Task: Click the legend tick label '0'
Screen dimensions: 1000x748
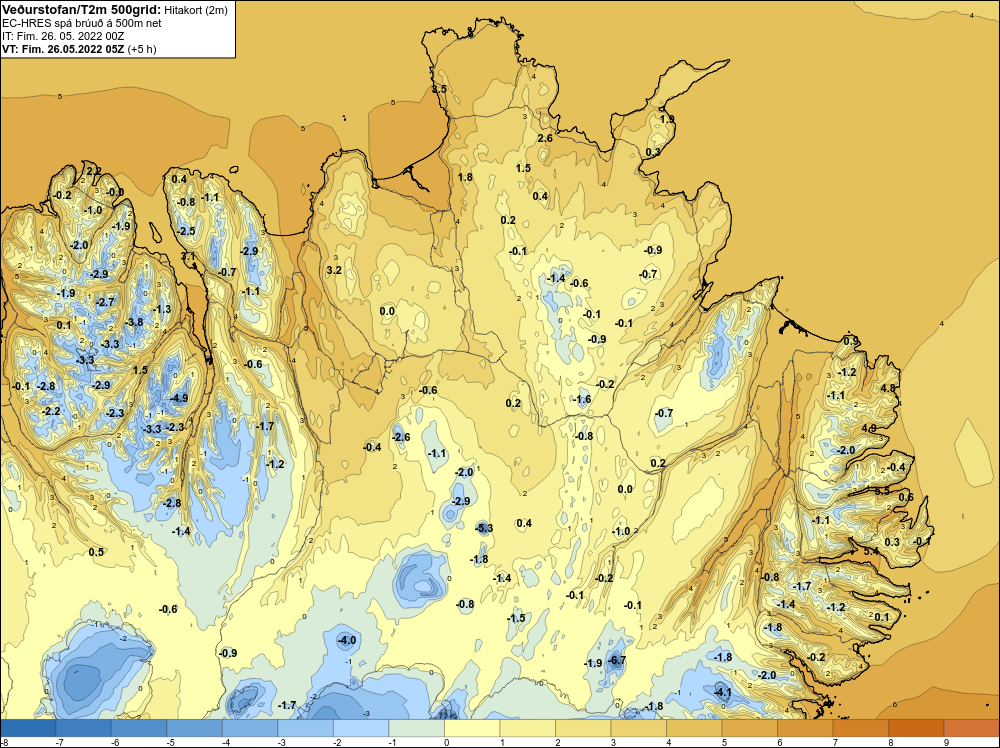Action: [447, 742]
